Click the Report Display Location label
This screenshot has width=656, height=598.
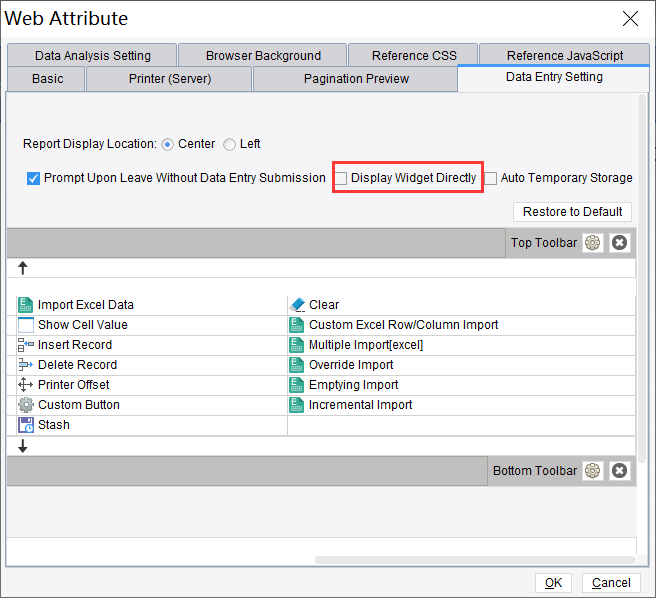(90, 144)
